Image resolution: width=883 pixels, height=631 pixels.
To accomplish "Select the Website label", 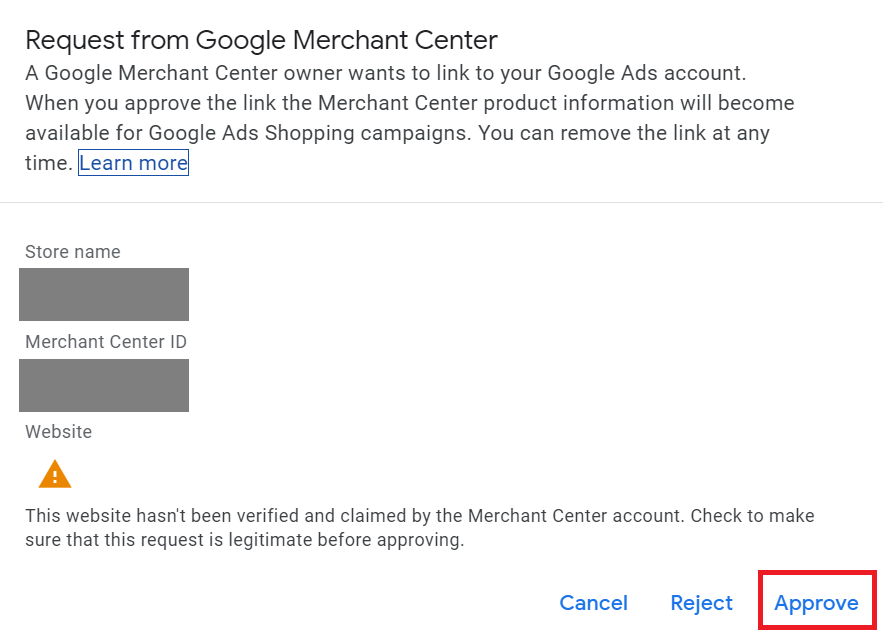I will (x=59, y=432).
